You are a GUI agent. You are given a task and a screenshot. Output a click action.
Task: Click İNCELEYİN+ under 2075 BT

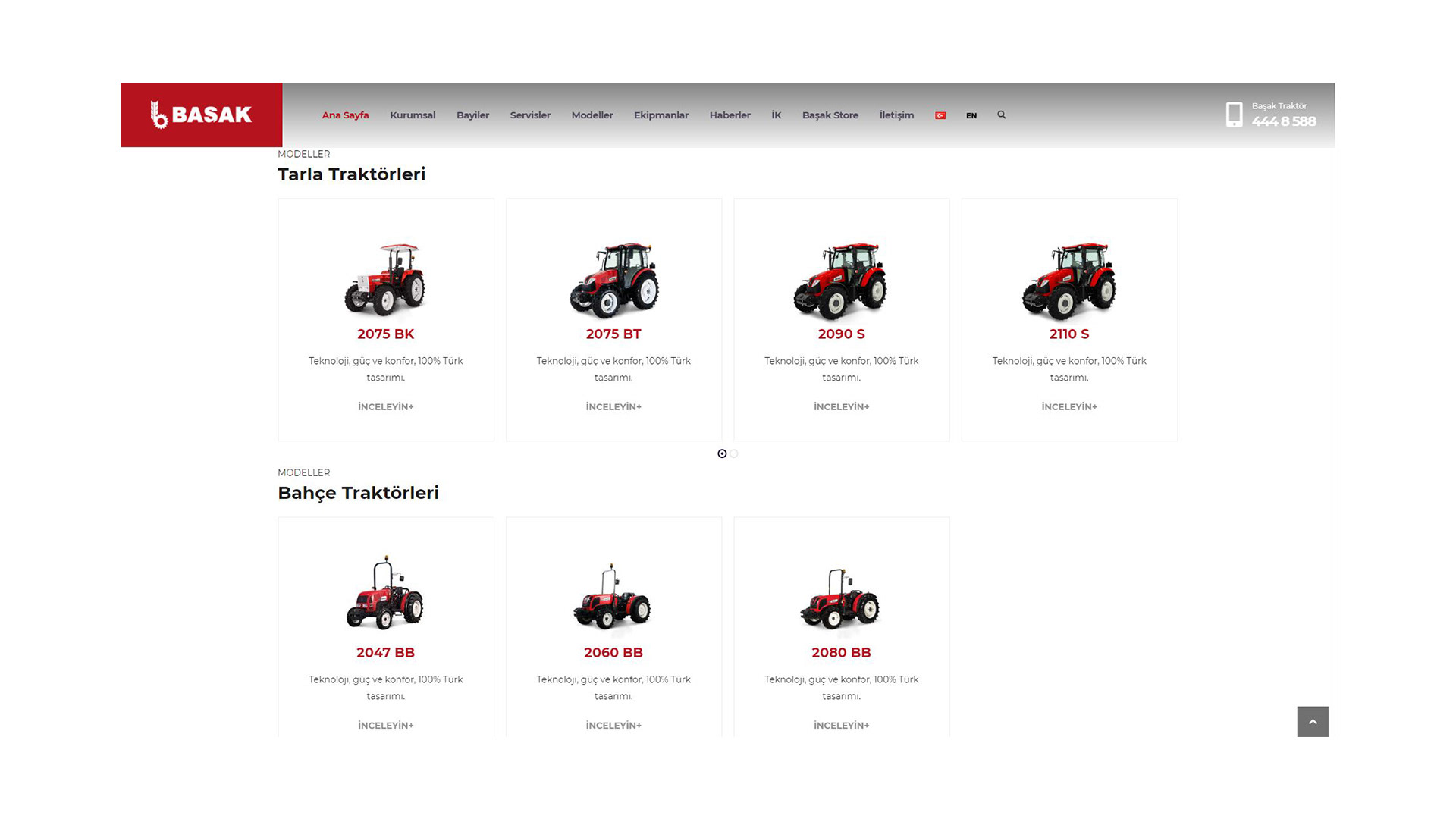613,407
